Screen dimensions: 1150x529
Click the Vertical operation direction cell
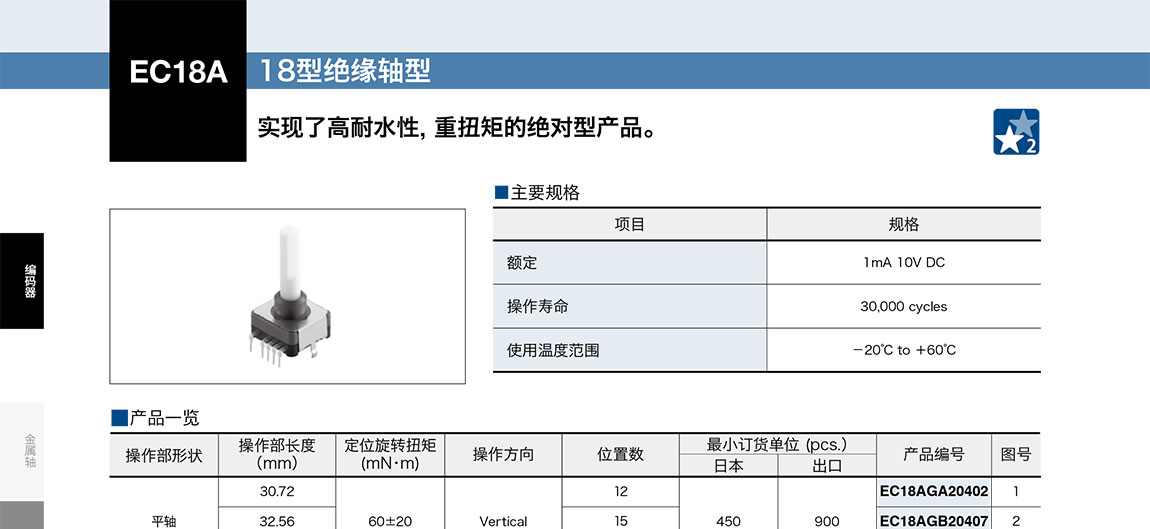click(x=503, y=521)
